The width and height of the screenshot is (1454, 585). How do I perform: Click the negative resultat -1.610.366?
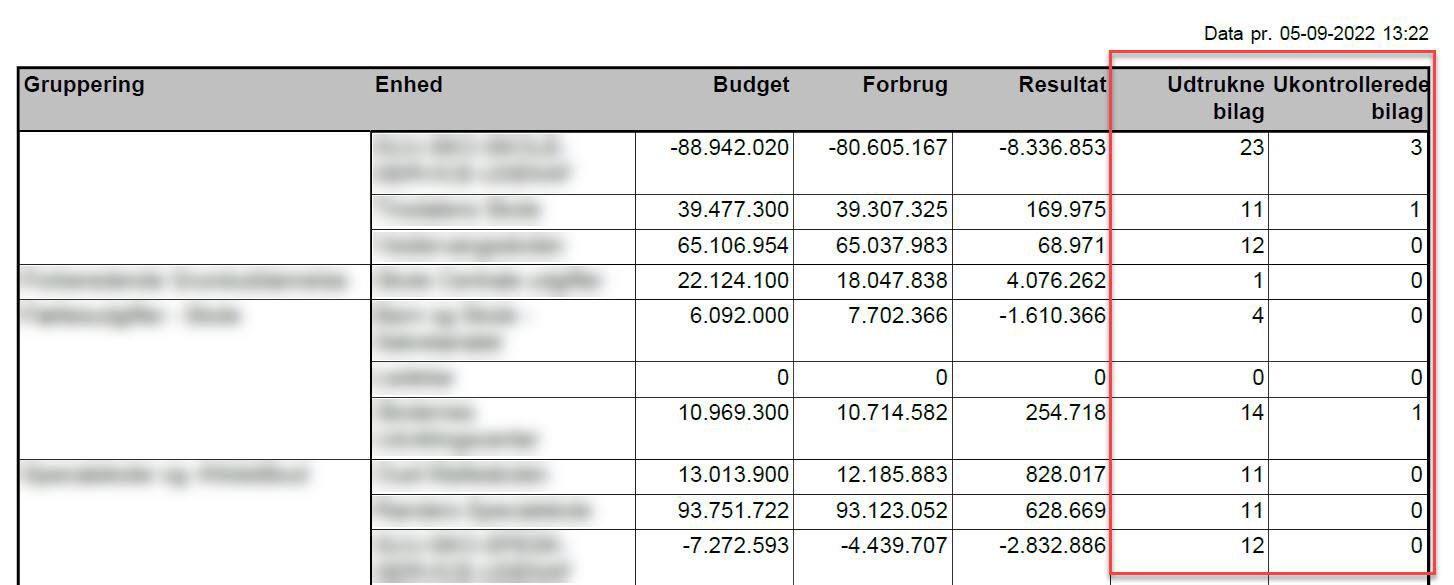(x=1052, y=316)
